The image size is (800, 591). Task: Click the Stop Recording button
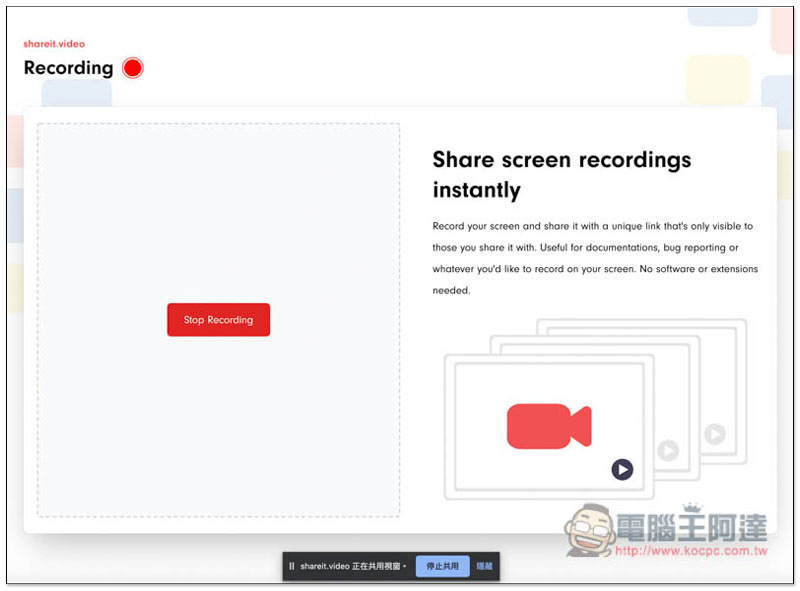click(218, 319)
